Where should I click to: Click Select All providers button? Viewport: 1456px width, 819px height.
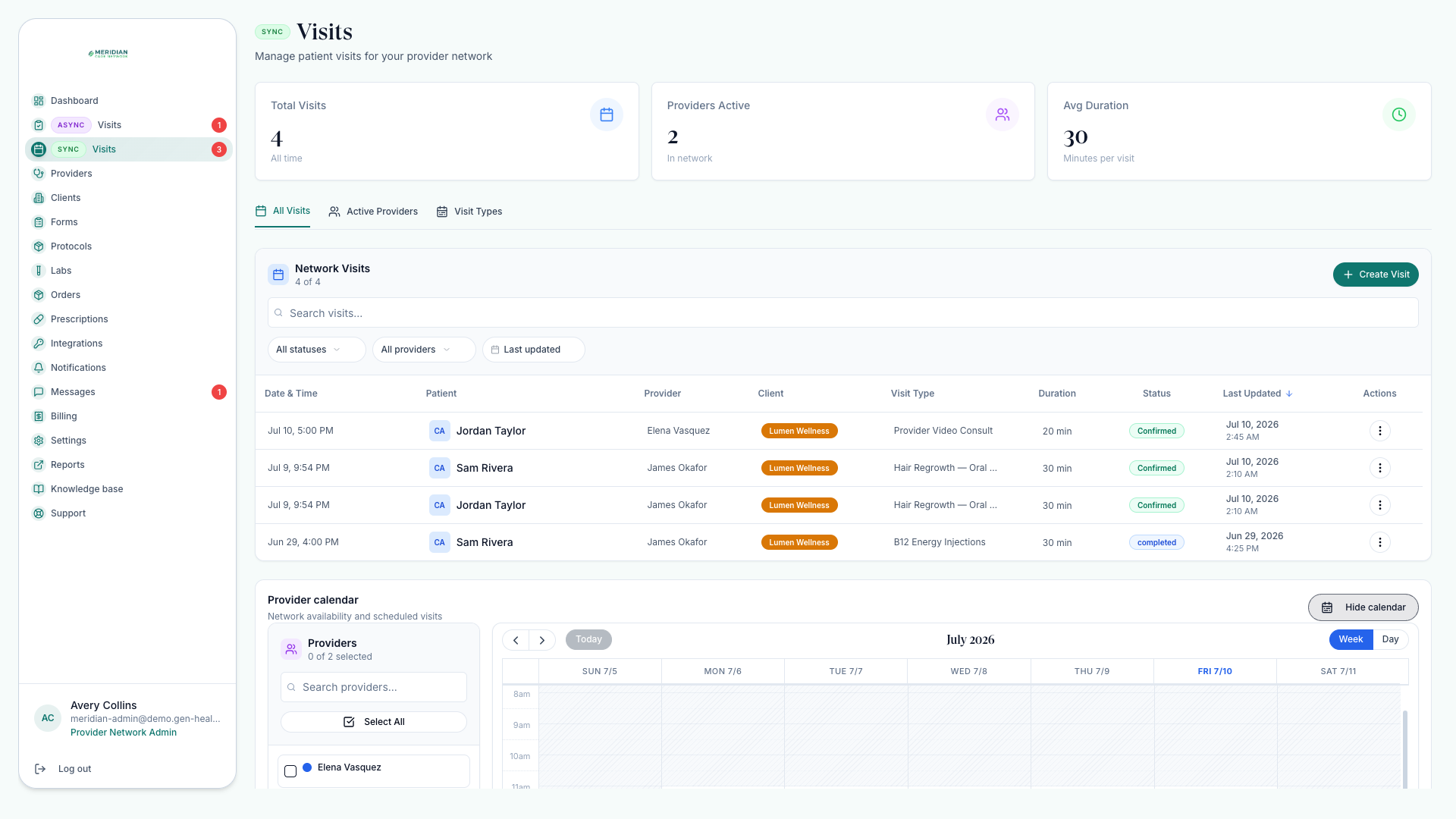click(374, 722)
